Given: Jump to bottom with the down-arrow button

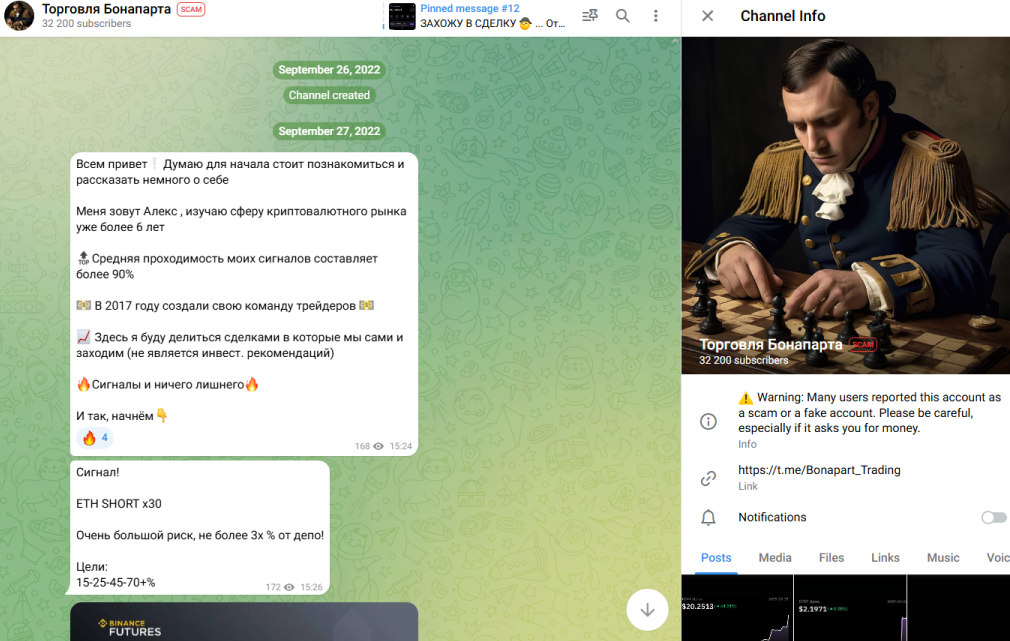Looking at the screenshot, I should pos(647,609).
